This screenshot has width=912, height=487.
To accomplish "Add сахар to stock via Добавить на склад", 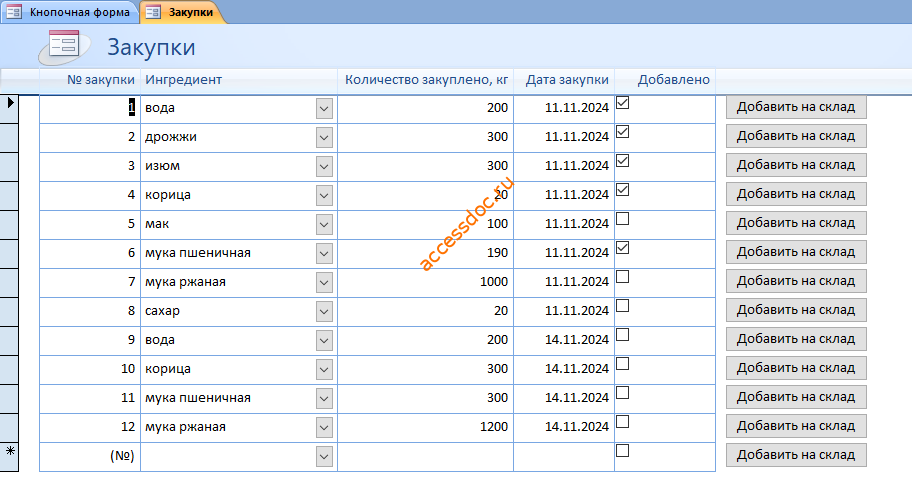I will tap(796, 310).
